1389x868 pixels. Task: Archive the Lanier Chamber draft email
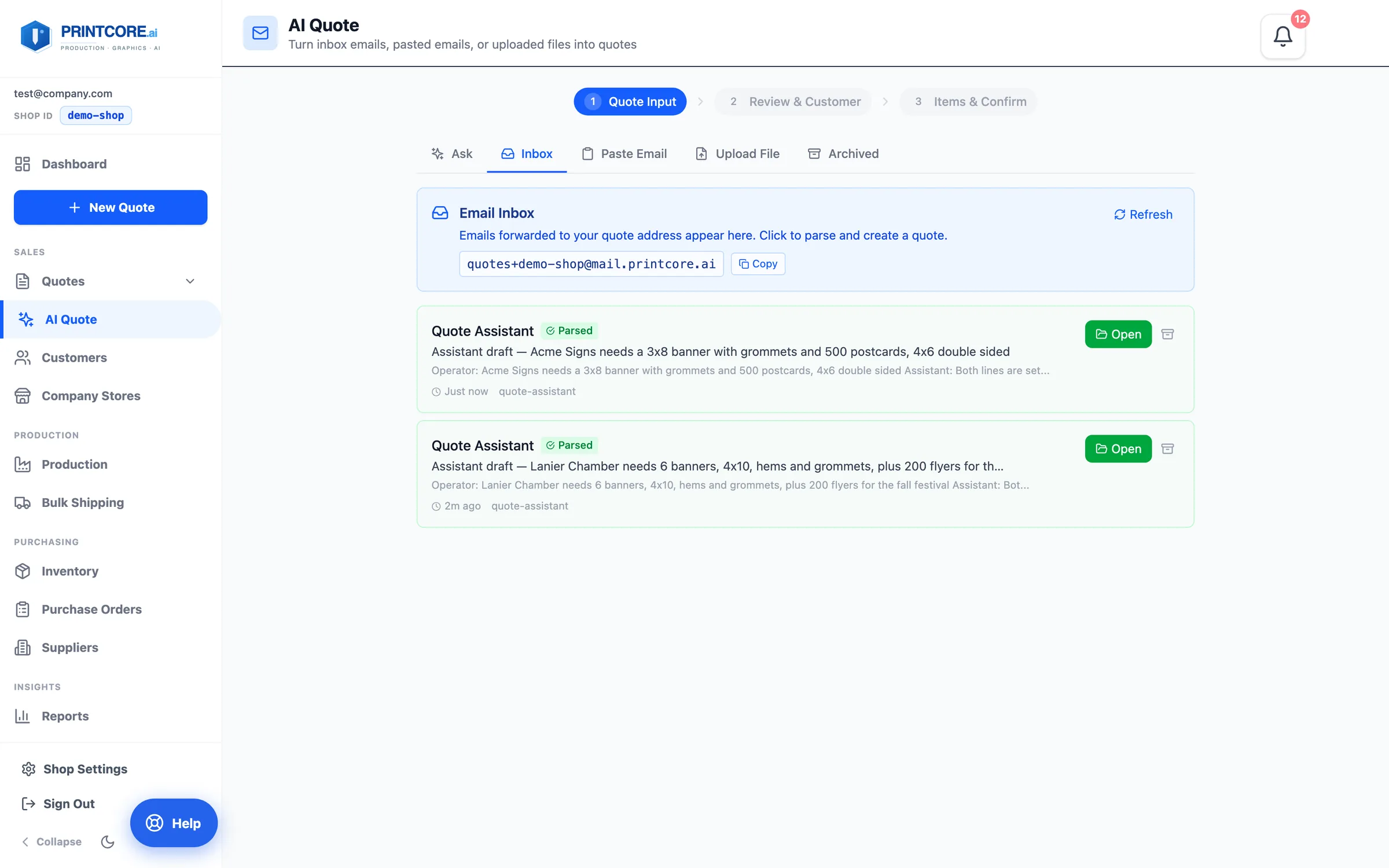coord(1167,448)
